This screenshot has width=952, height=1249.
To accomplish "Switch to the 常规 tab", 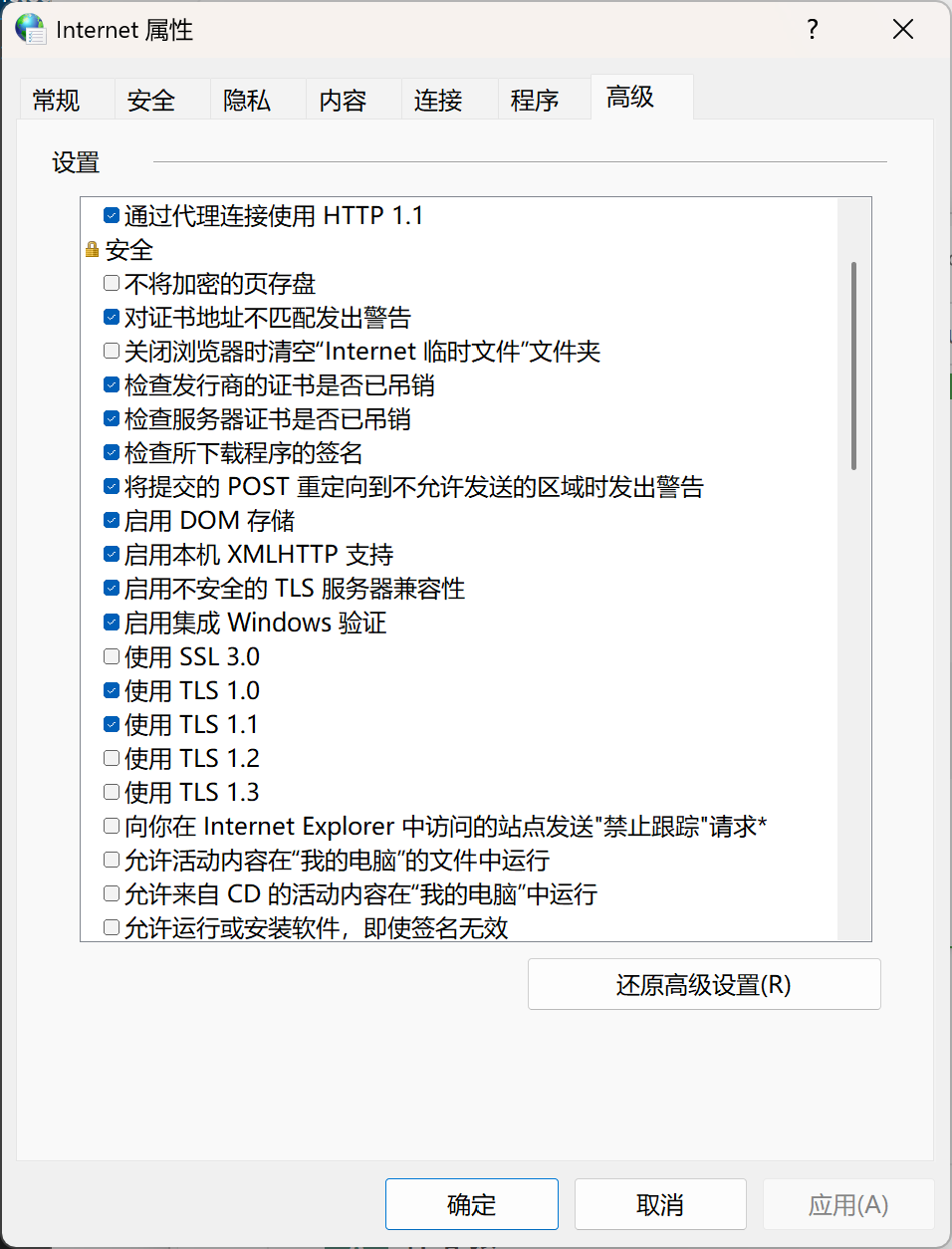I will [57, 100].
